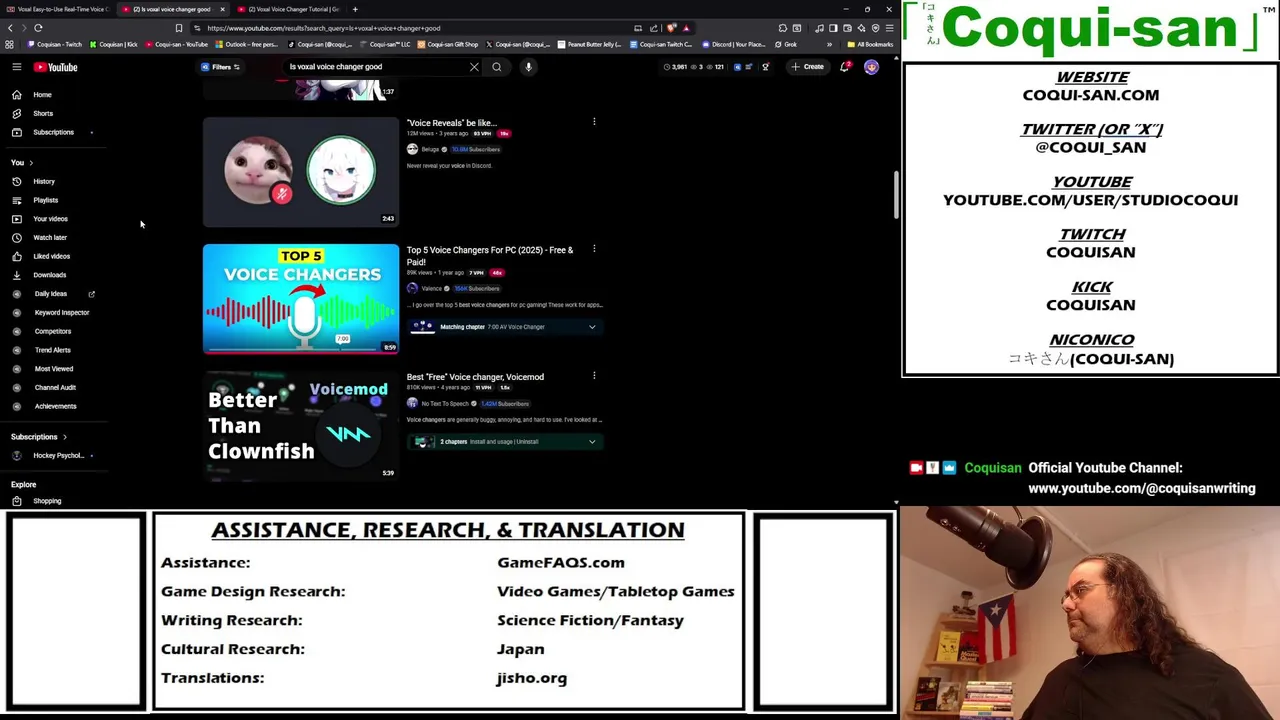The width and height of the screenshot is (1280, 720).
Task: Click the page vertical scrollbar thumb
Action: coord(896,195)
